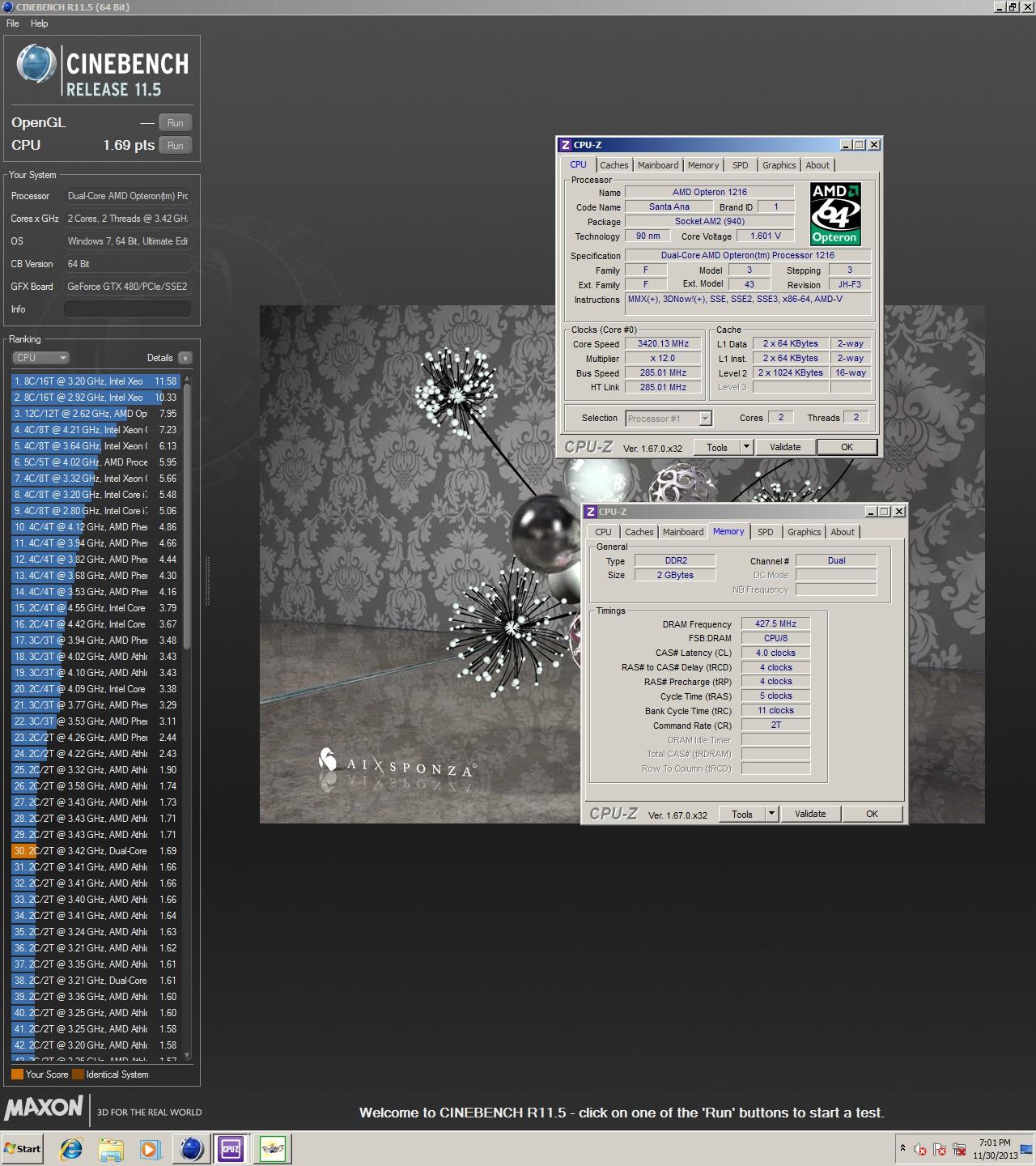1036x1166 pixels.
Task: Expand Tools dropdown arrow in lower CPU-Z window
Action: (x=771, y=814)
